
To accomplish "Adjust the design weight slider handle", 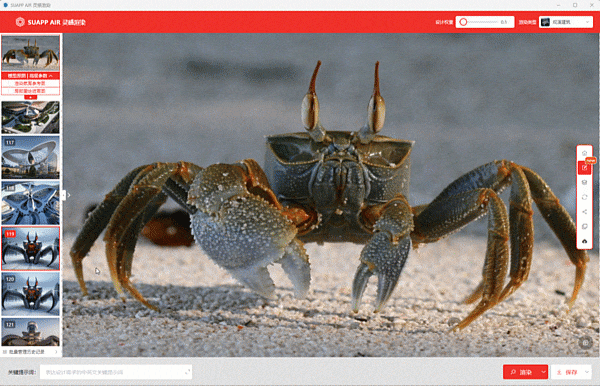I will (x=463, y=22).
